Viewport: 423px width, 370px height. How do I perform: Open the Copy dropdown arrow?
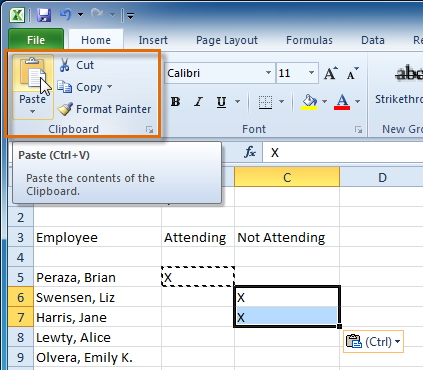[x=109, y=87]
